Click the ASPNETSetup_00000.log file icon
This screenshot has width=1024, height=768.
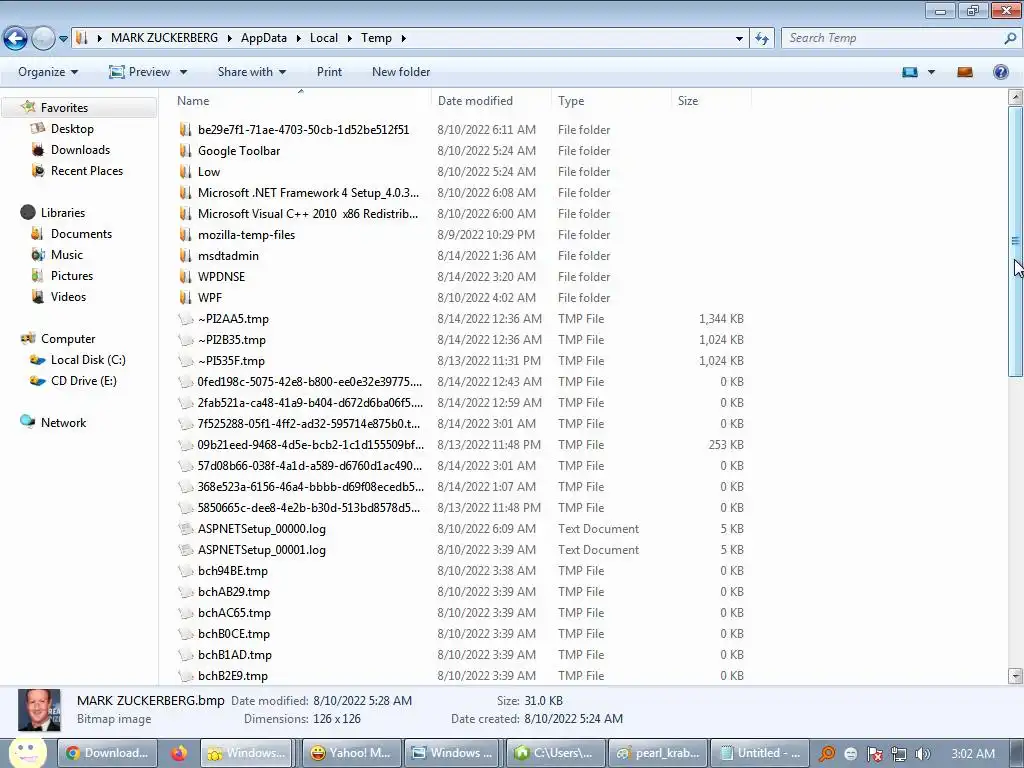[186, 529]
